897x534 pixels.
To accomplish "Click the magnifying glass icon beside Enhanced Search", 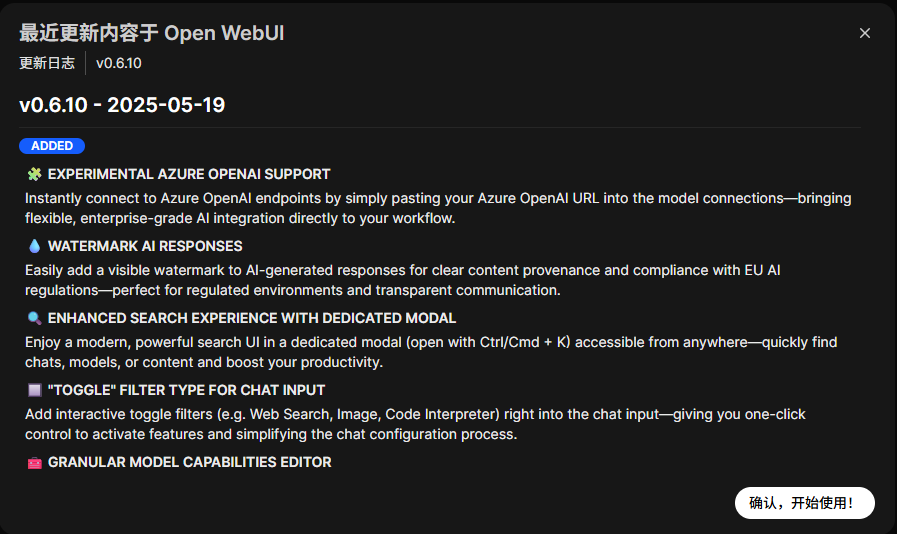I will pyautogui.click(x=34, y=318).
